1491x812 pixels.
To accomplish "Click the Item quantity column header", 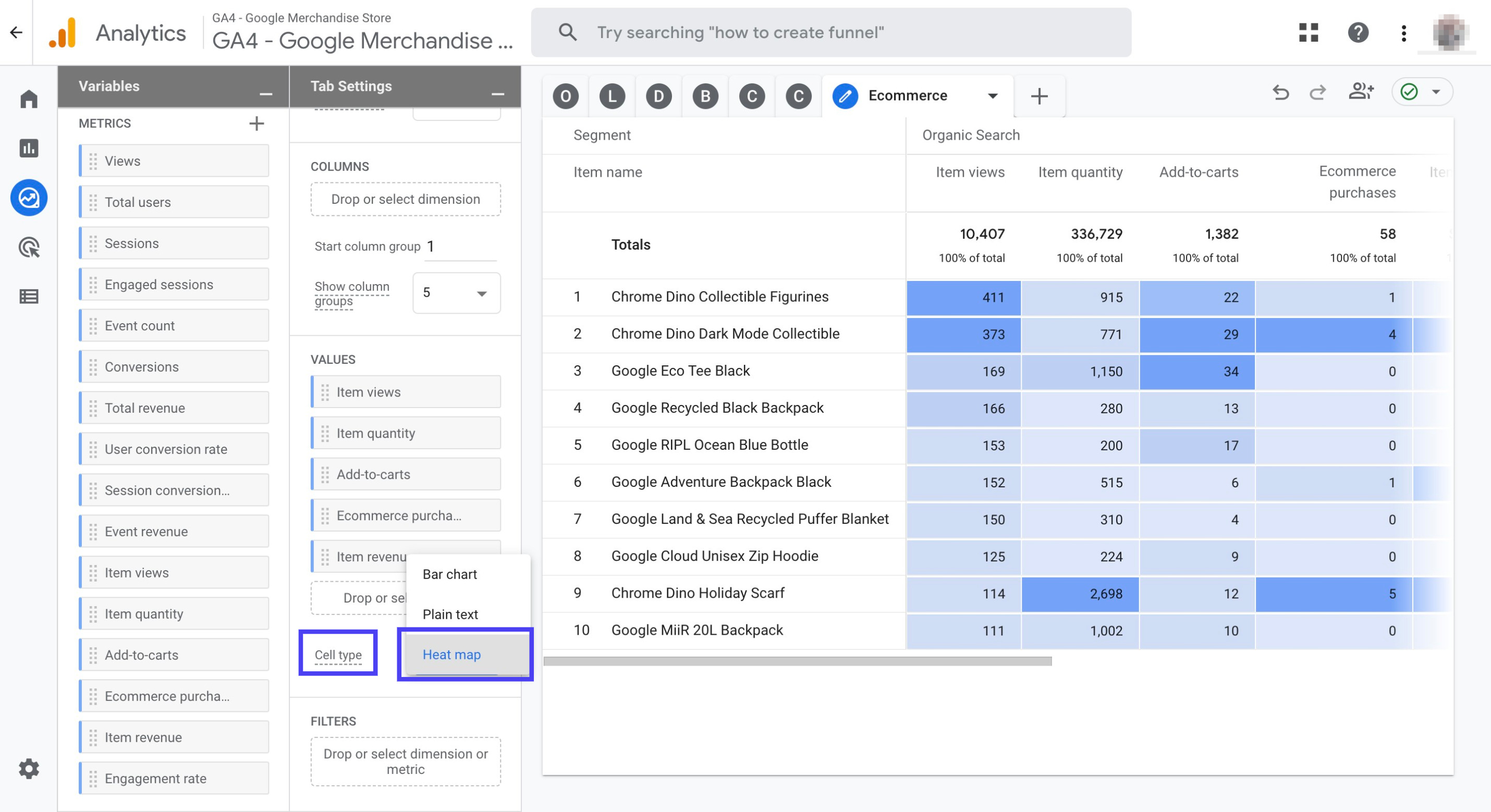I will coord(1080,173).
